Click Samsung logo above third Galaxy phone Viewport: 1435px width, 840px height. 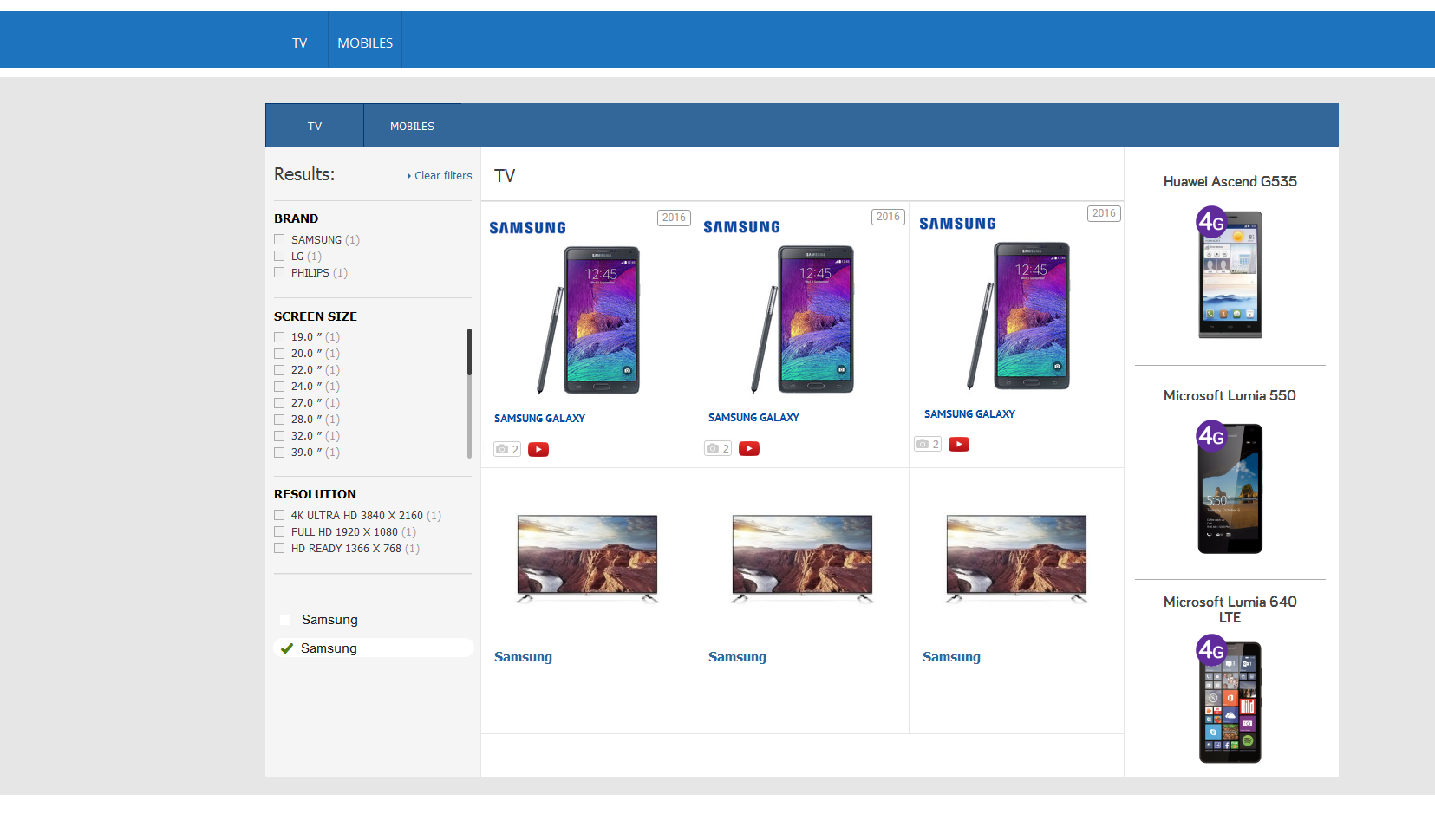pos(957,224)
